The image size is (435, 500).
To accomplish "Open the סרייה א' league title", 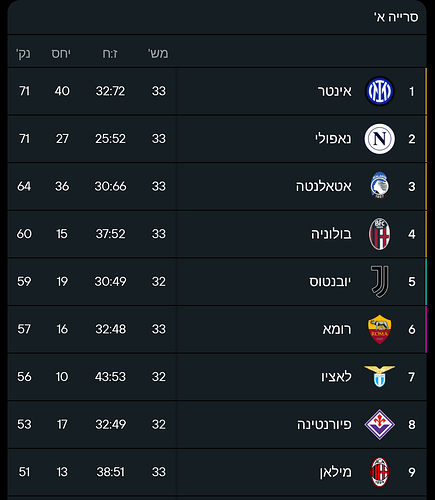I will pyautogui.click(x=396, y=17).
